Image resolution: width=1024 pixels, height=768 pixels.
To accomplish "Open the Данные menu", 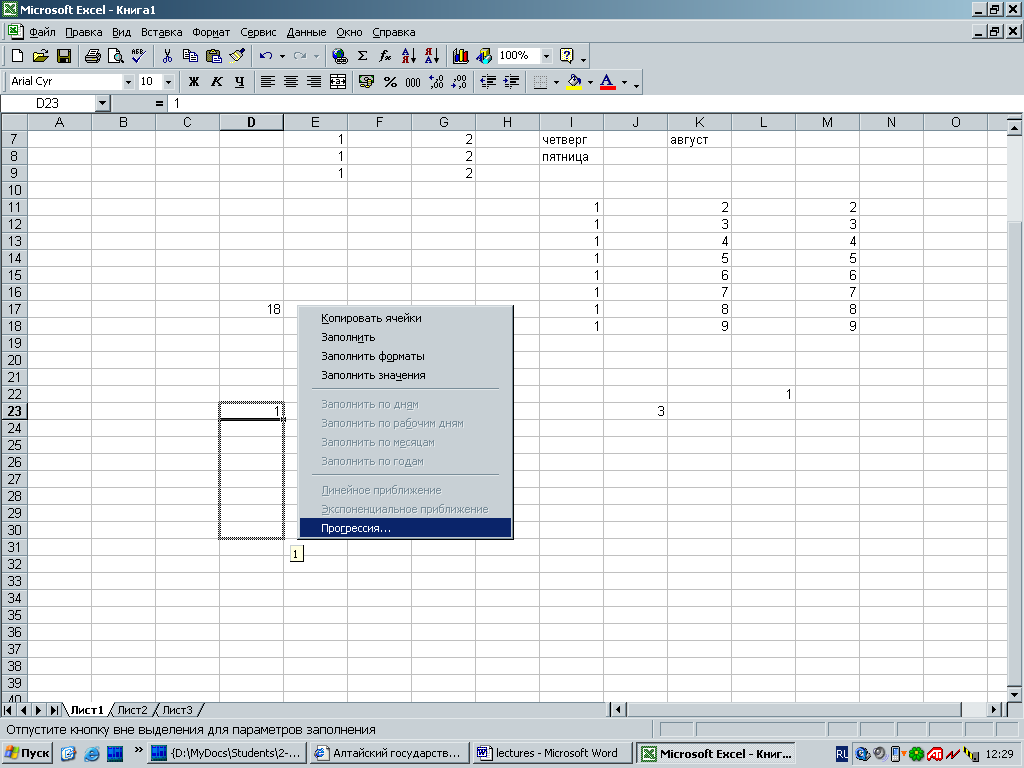I will (306, 32).
